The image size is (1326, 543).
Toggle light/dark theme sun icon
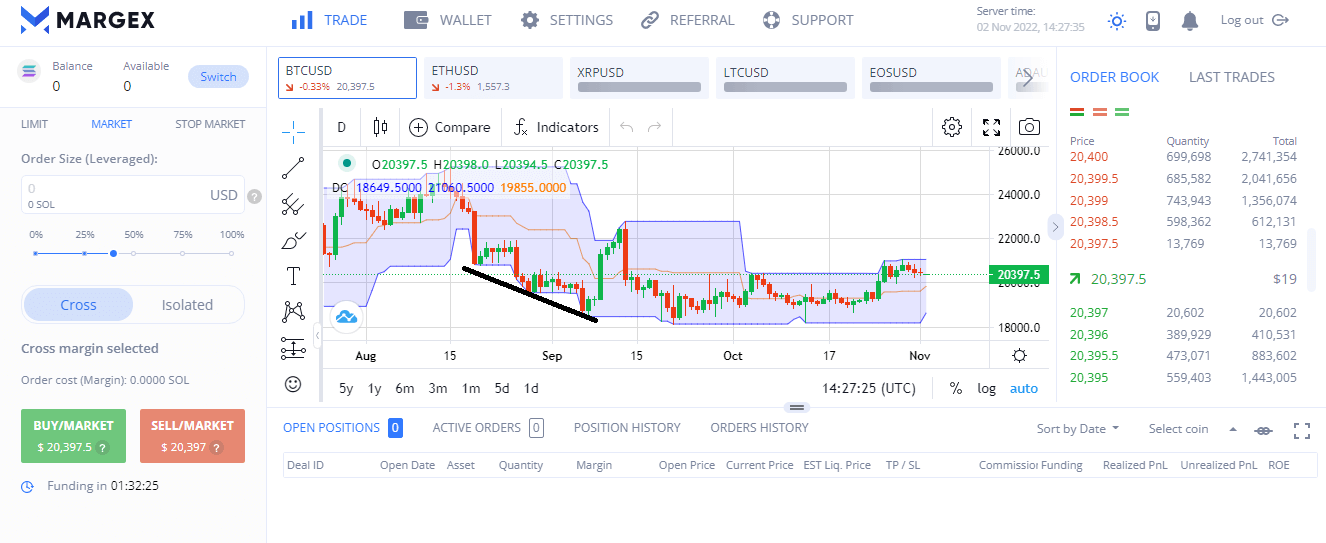tap(1117, 21)
